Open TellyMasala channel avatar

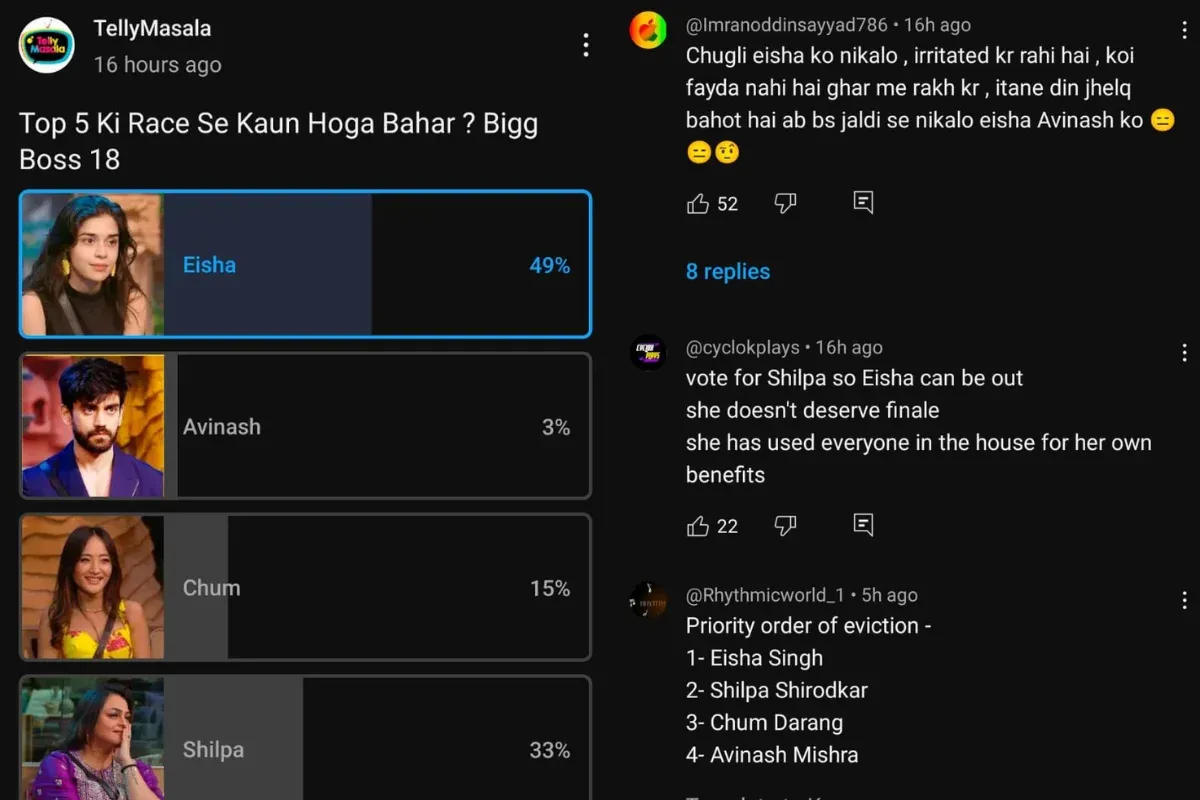tap(47, 45)
